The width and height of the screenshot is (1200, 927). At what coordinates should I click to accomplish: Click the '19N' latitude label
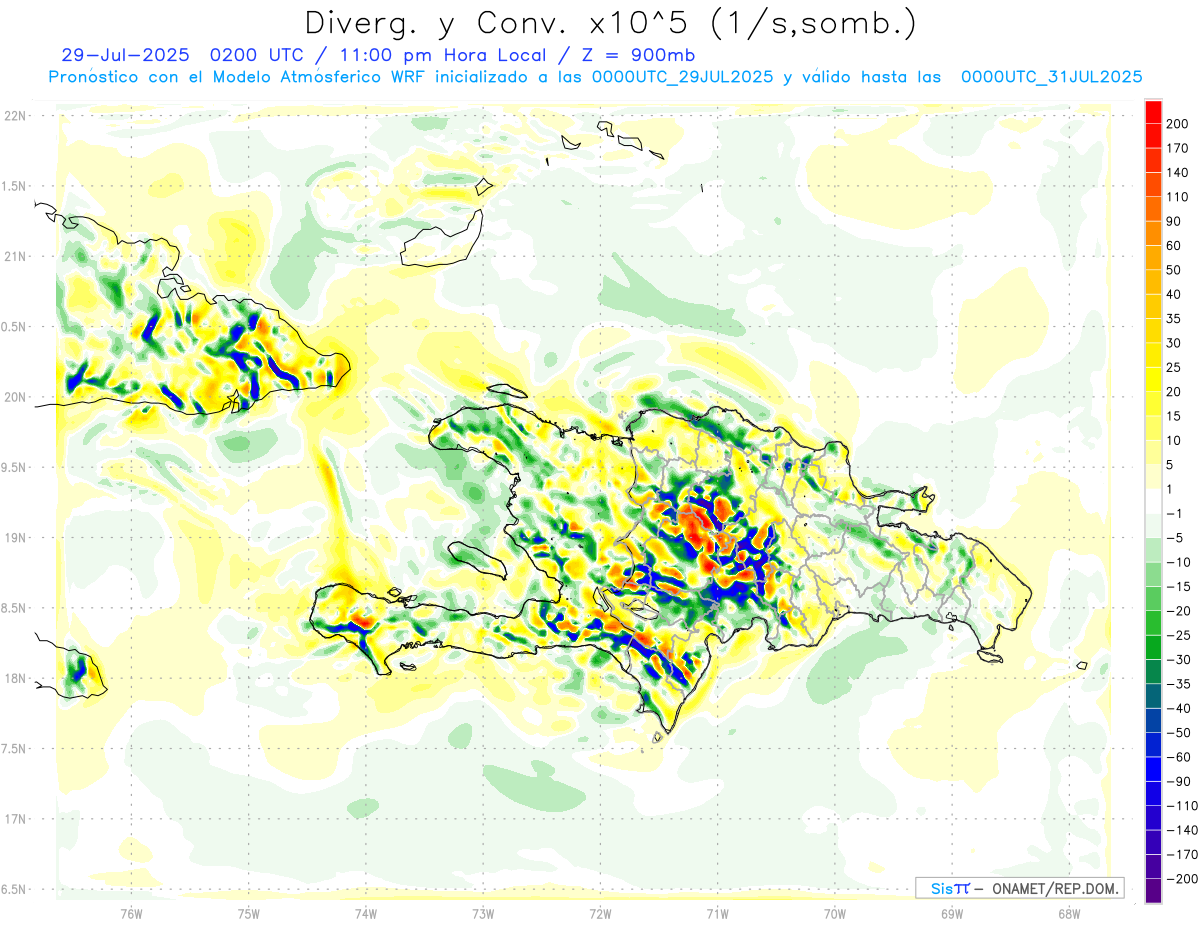15,537
